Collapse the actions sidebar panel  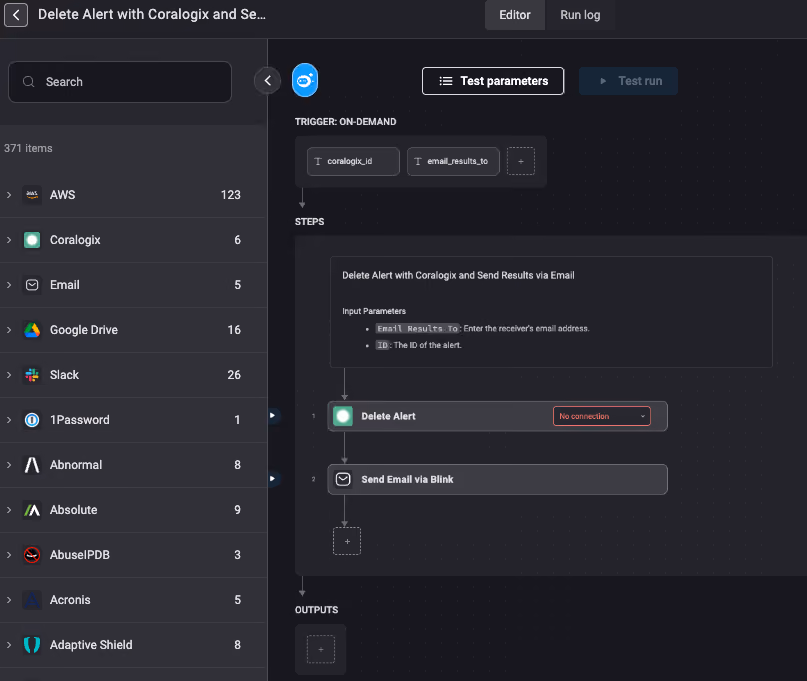coord(267,80)
